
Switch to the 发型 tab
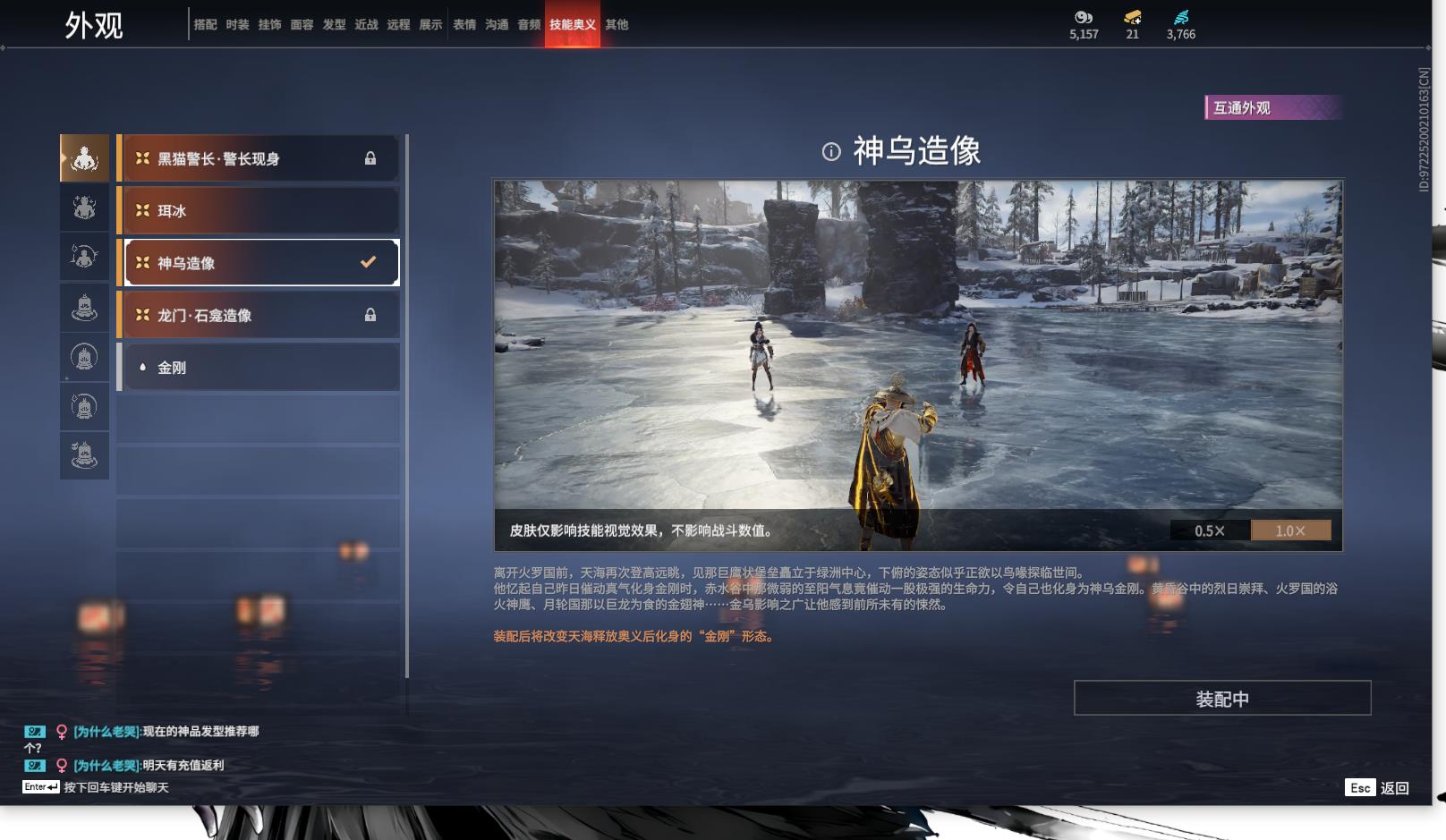pyautogui.click(x=335, y=25)
